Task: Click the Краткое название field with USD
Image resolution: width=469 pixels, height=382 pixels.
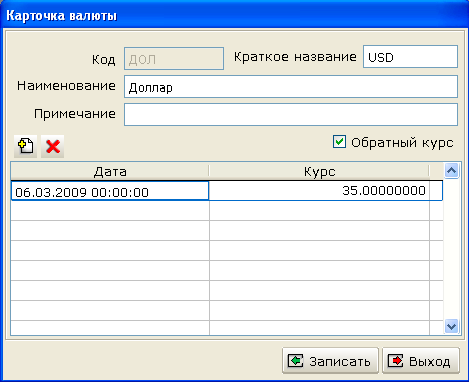Action: [410, 57]
